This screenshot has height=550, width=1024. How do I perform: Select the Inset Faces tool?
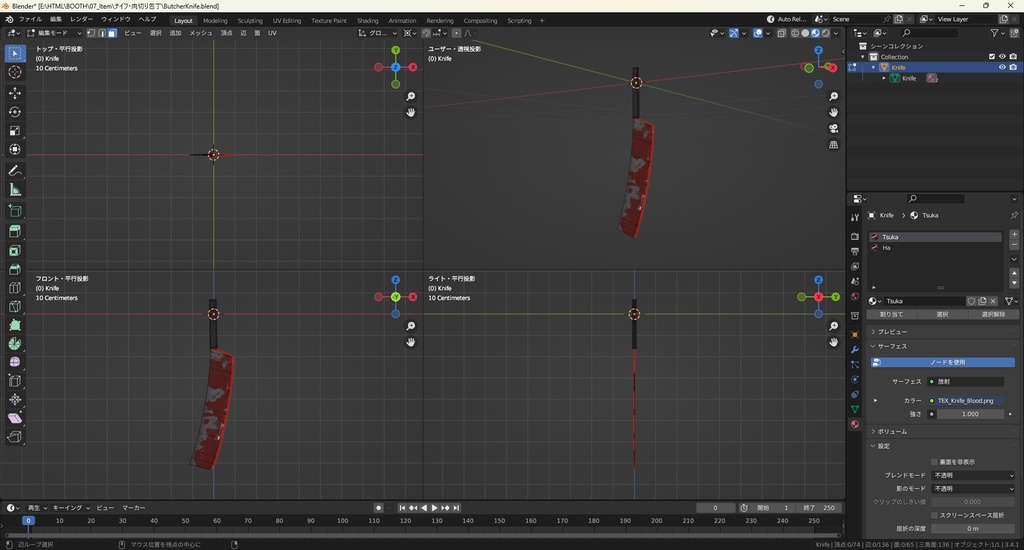[15, 251]
